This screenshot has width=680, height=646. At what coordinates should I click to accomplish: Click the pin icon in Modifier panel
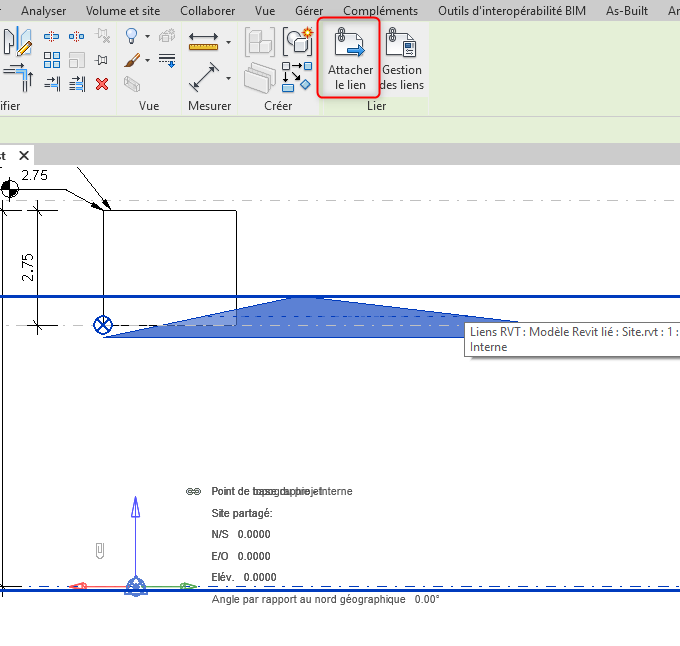click(101, 60)
